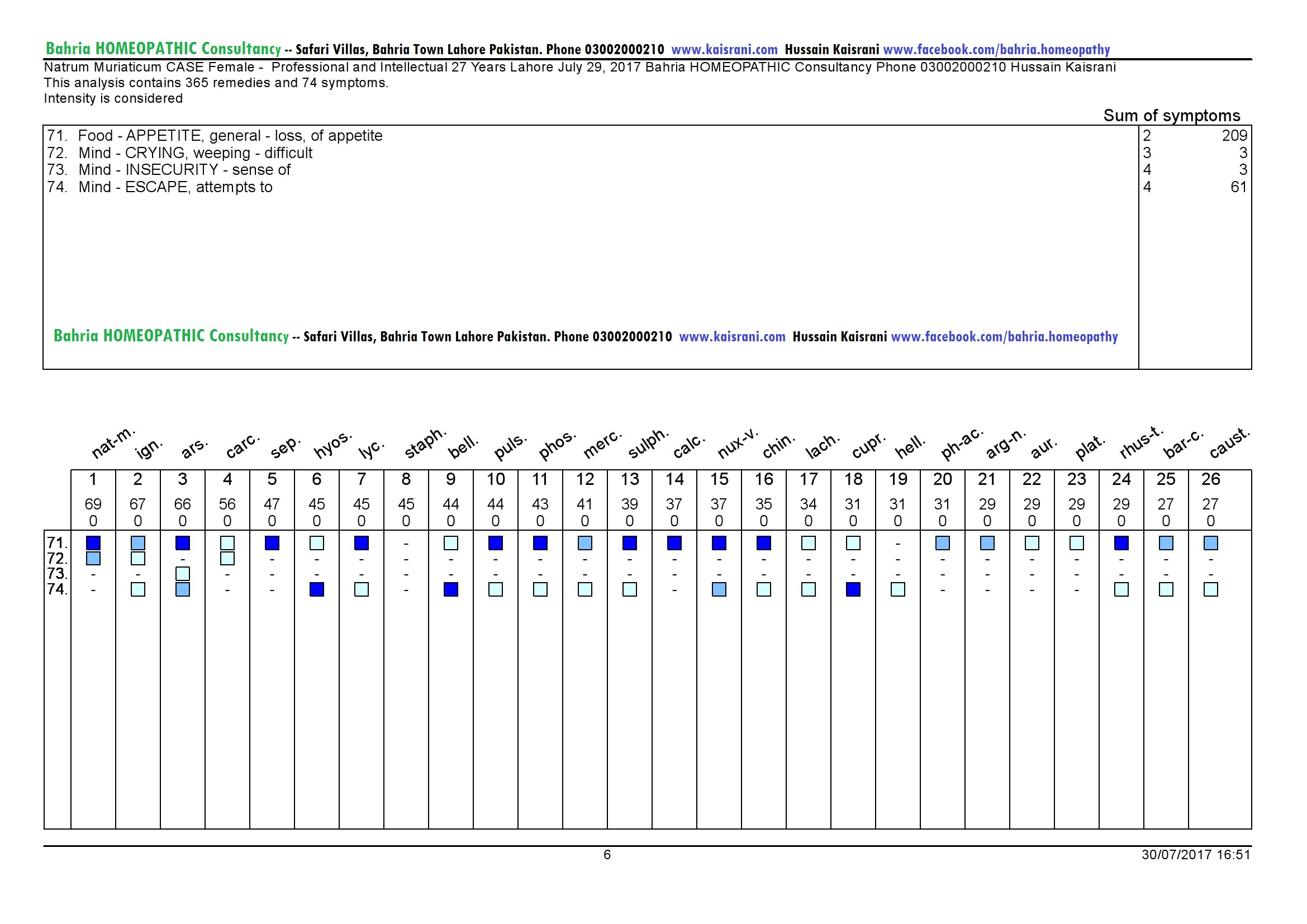Click the sum value 209 for symptom 71
This screenshot has height=924, width=1307.
coord(1234,135)
